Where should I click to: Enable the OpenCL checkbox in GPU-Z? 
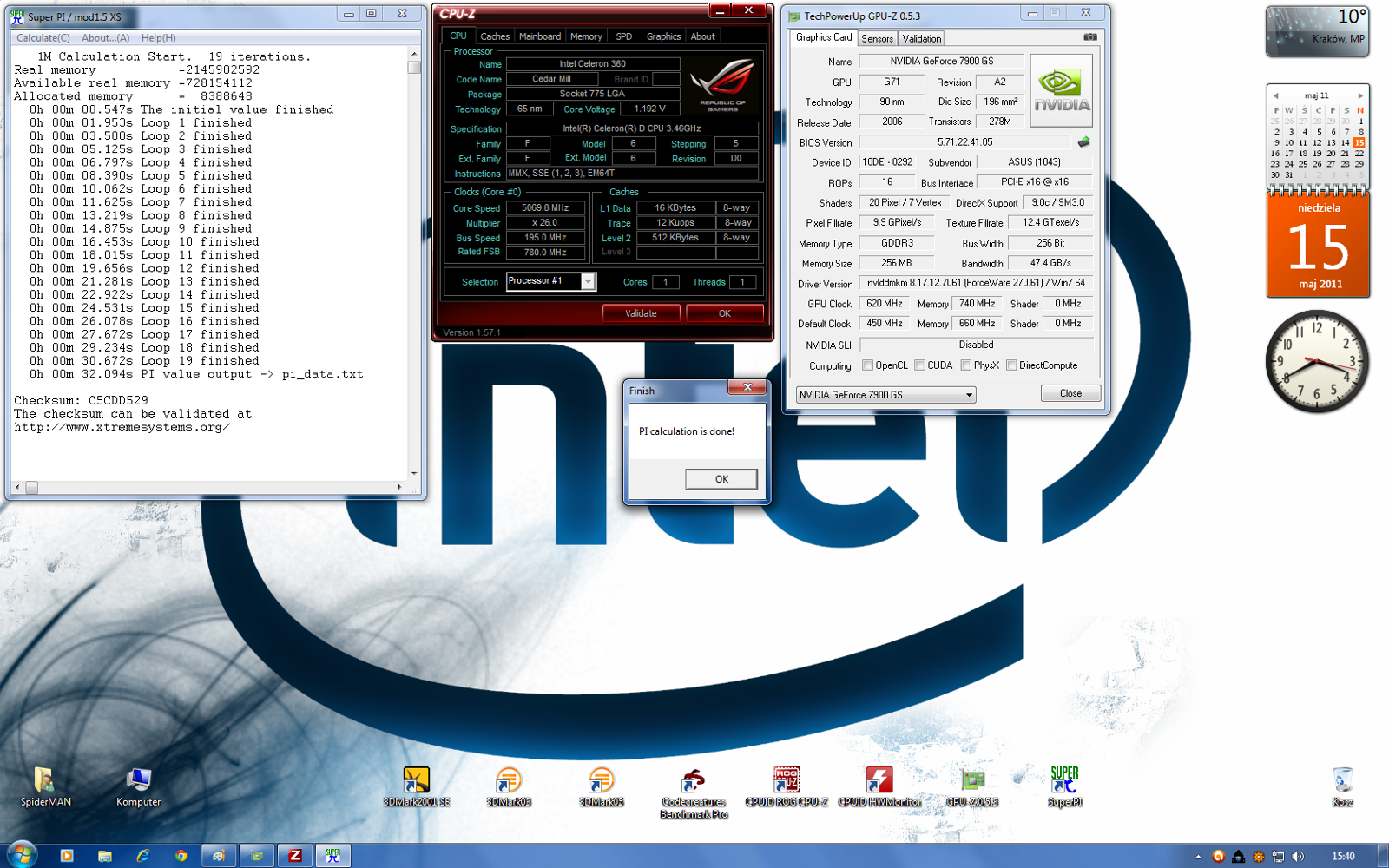pyautogui.click(x=867, y=365)
